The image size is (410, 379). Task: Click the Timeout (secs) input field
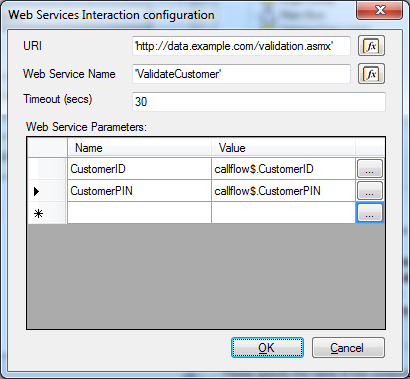click(x=259, y=102)
